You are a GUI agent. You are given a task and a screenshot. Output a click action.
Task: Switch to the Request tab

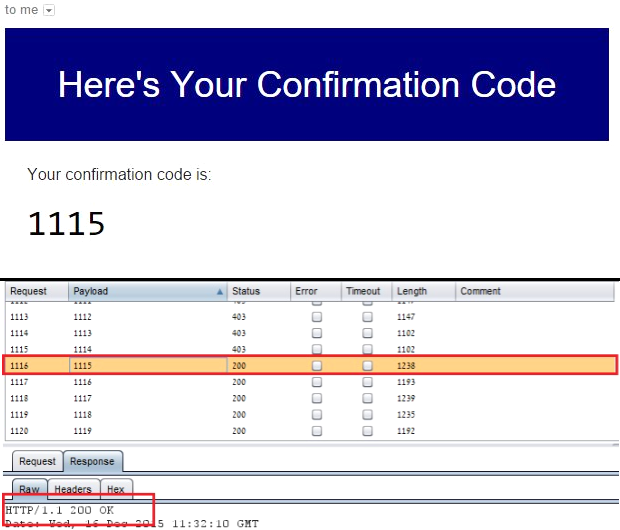tap(38, 461)
